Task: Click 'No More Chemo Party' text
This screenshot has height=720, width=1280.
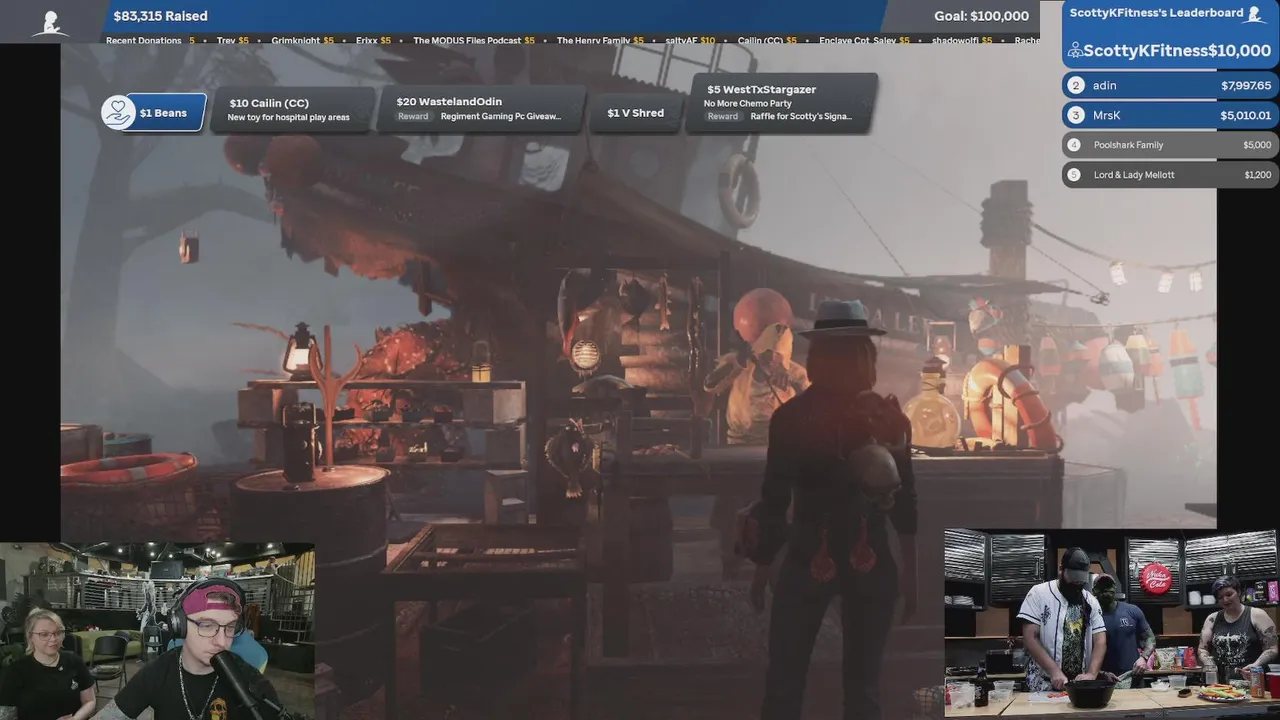Action: click(747, 103)
